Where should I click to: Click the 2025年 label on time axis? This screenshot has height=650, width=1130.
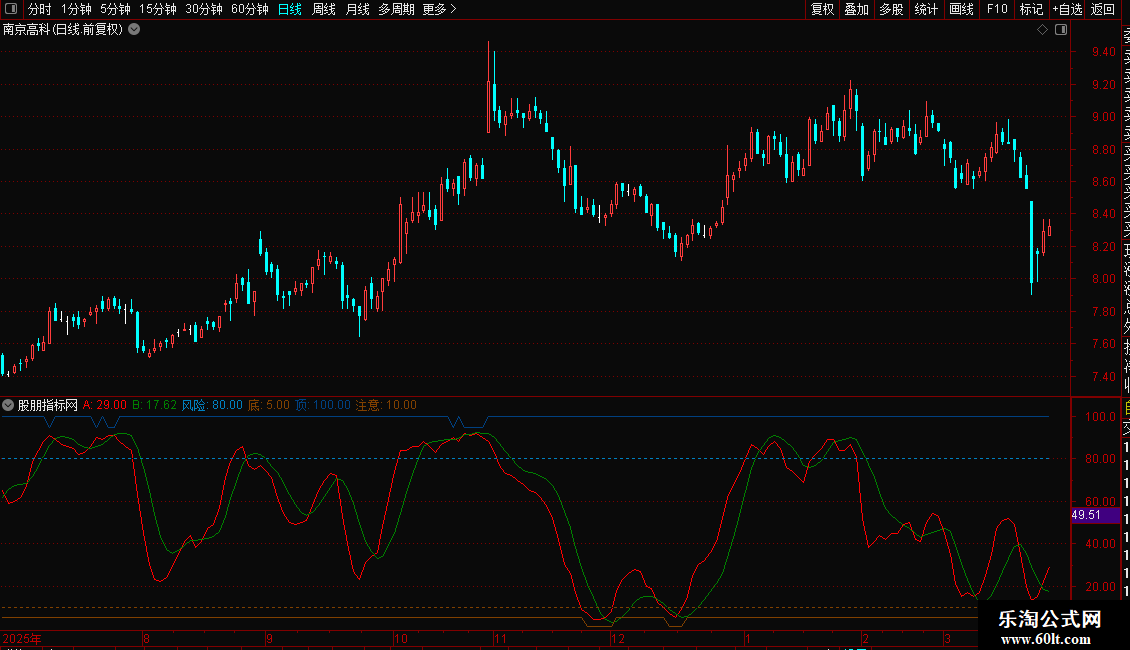(x=22, y=639)
